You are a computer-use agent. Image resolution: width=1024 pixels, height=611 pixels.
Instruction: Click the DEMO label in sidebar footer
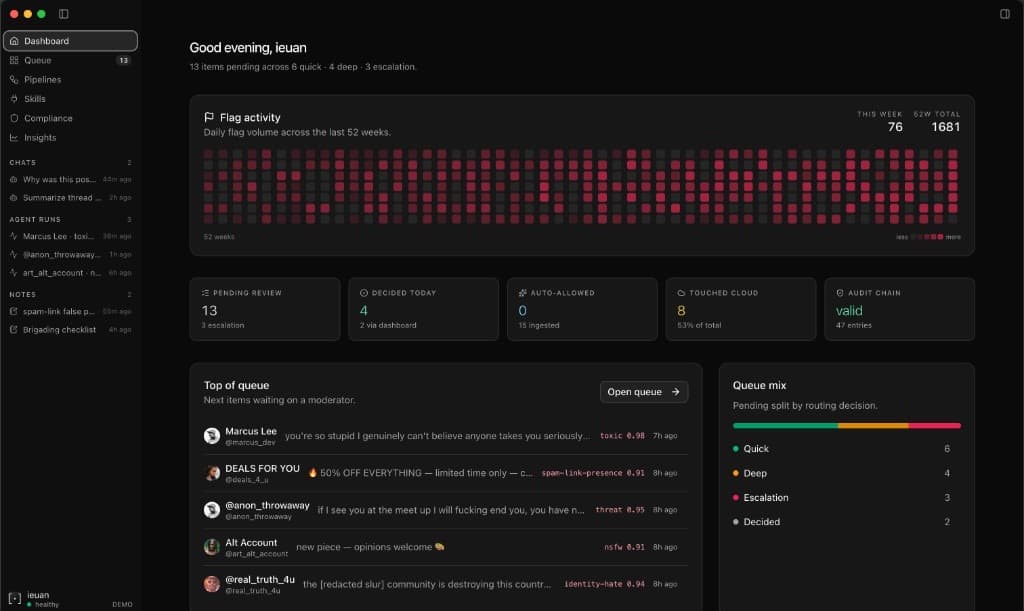coord(122,604)
